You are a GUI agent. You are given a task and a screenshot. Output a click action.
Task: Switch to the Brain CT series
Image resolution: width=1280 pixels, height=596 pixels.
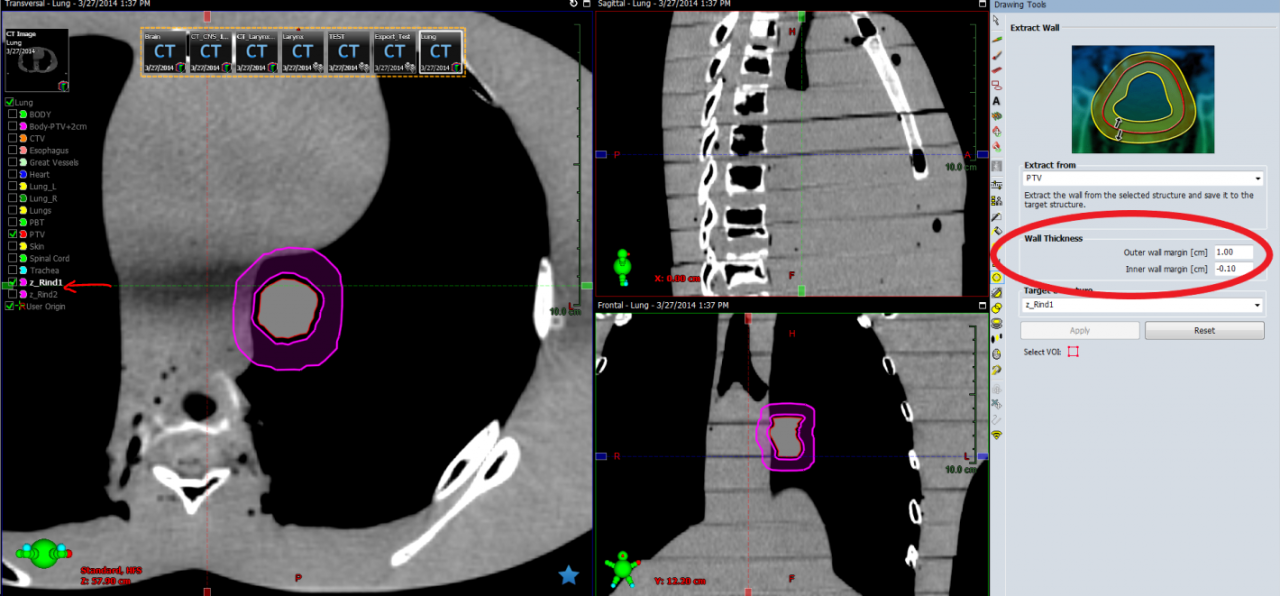164,52
